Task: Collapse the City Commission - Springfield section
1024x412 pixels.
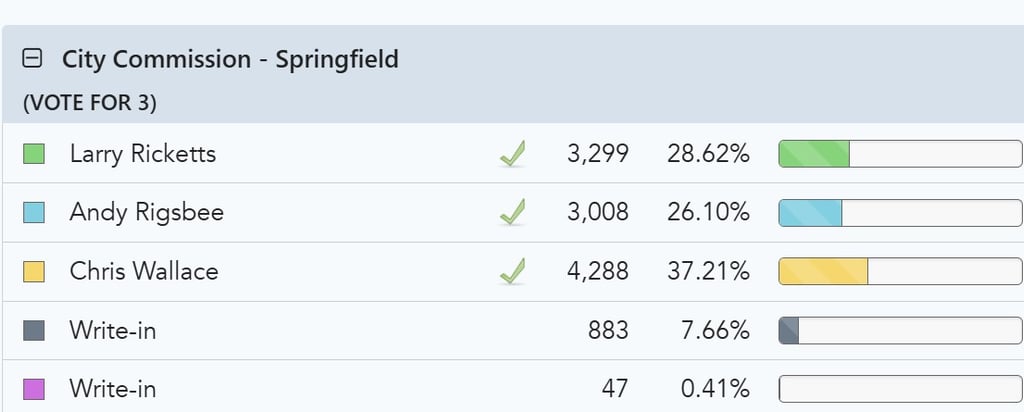Action: point(32,59)
